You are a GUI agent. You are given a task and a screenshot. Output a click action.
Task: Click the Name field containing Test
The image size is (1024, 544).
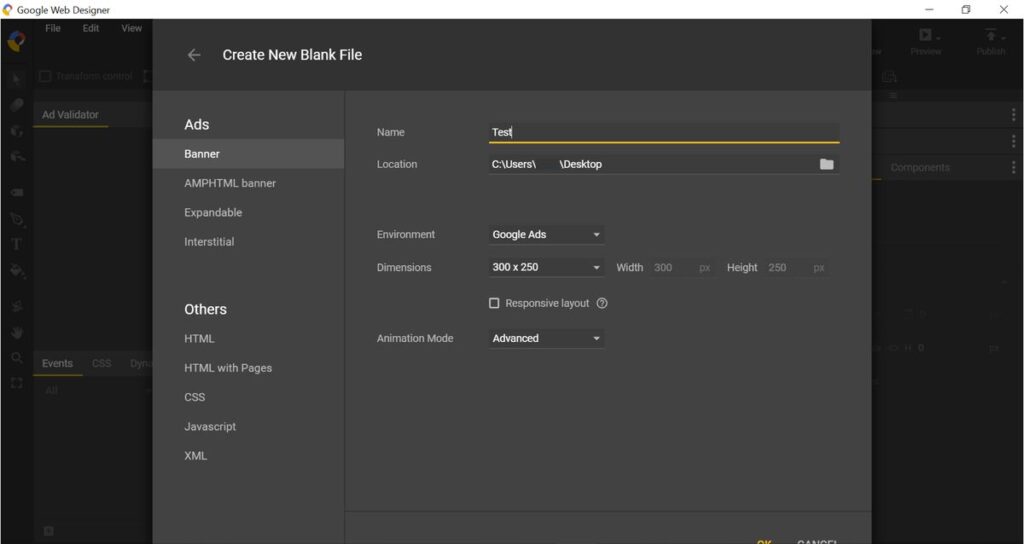click(664, 132)
